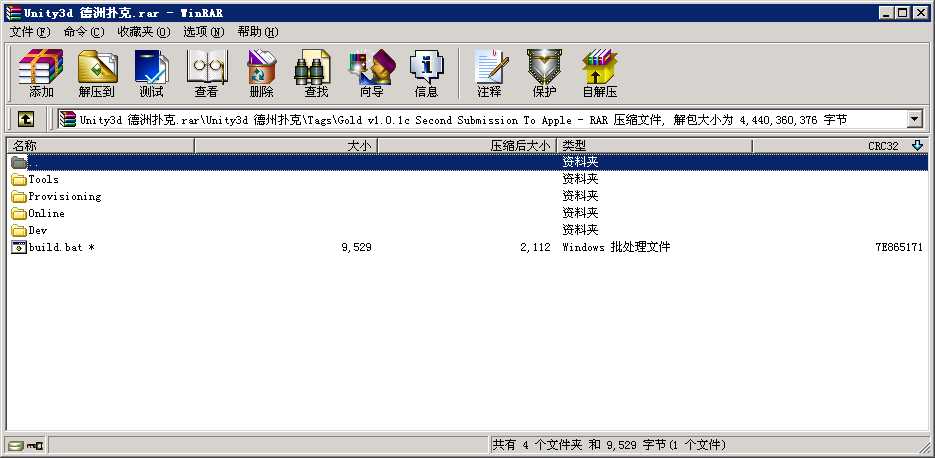
Task: Minimize the WinRAR window
Action: (x=887, y=13)
